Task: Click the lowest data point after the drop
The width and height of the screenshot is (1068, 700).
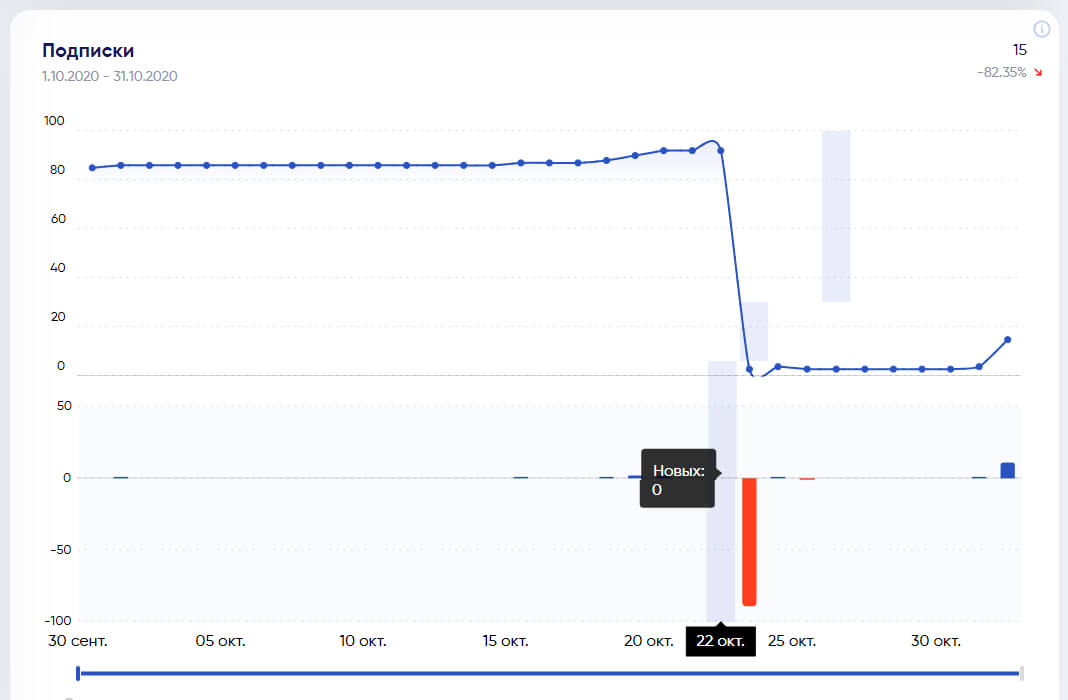Action: pyautogui.click(x=749, y=370)
